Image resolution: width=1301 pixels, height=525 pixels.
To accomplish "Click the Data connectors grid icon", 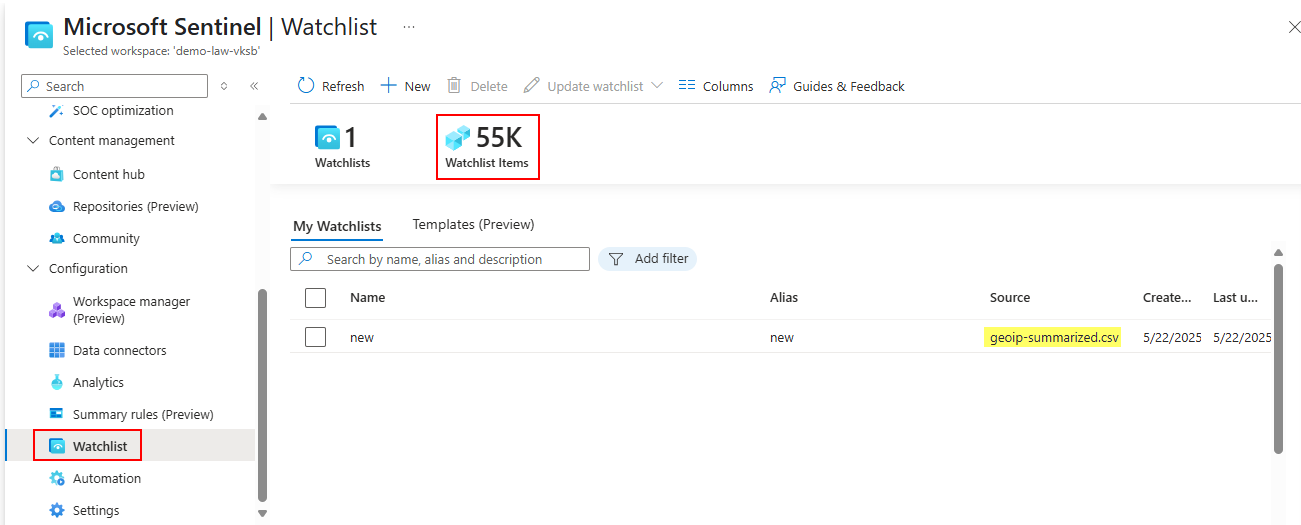I will coord(57,350).
